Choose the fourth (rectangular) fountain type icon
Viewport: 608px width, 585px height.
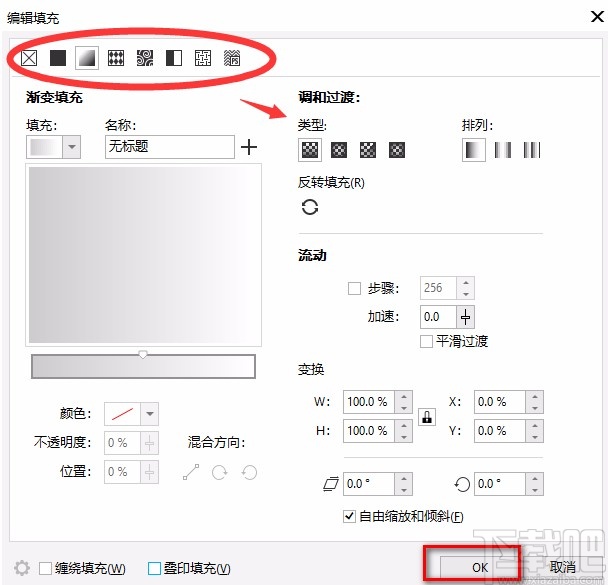pos(397,150)
